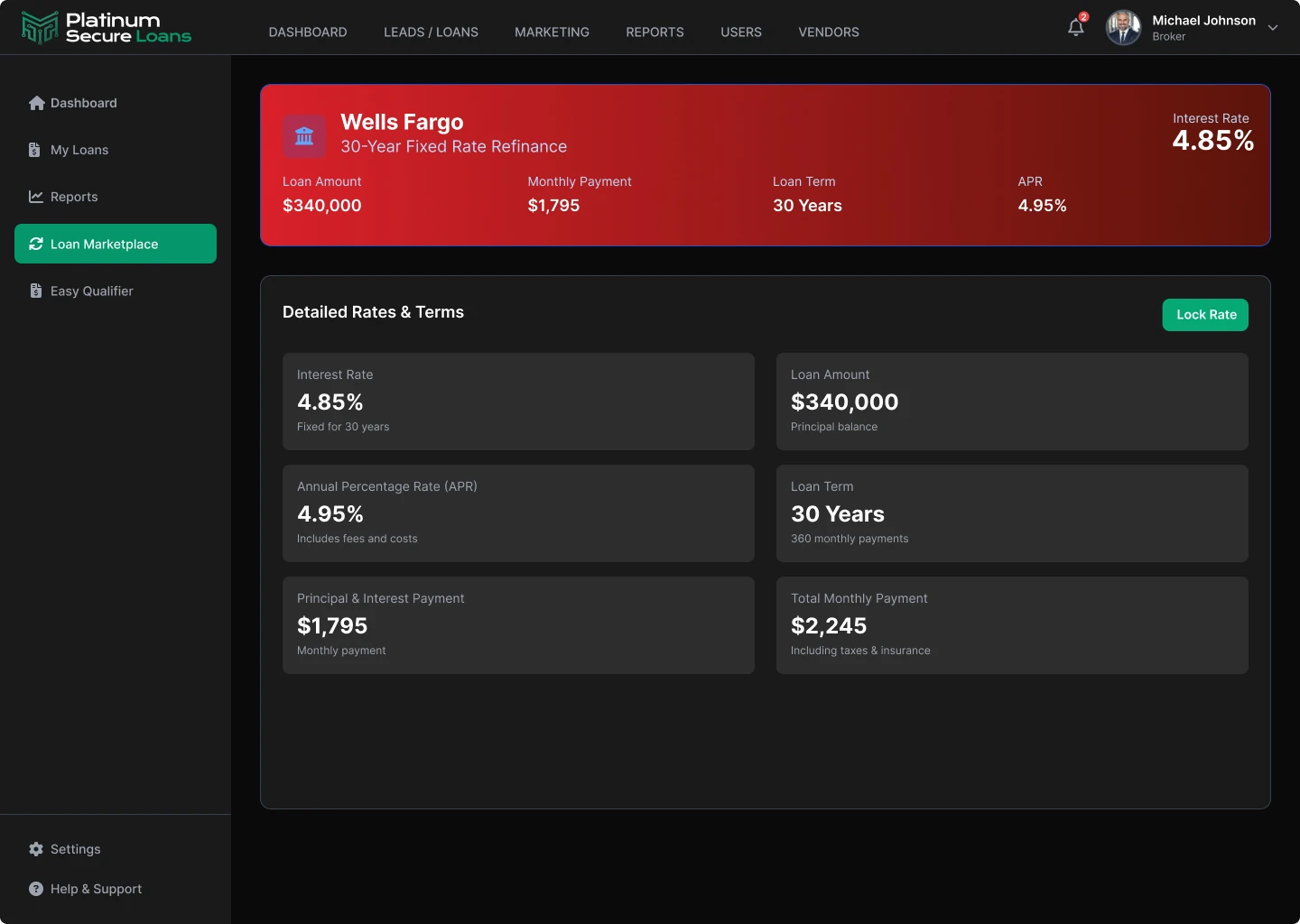The width and height of the screenshot is (1300, 924).
Task: Click the Fixed for 30 years caption
Action: [343, 427]
